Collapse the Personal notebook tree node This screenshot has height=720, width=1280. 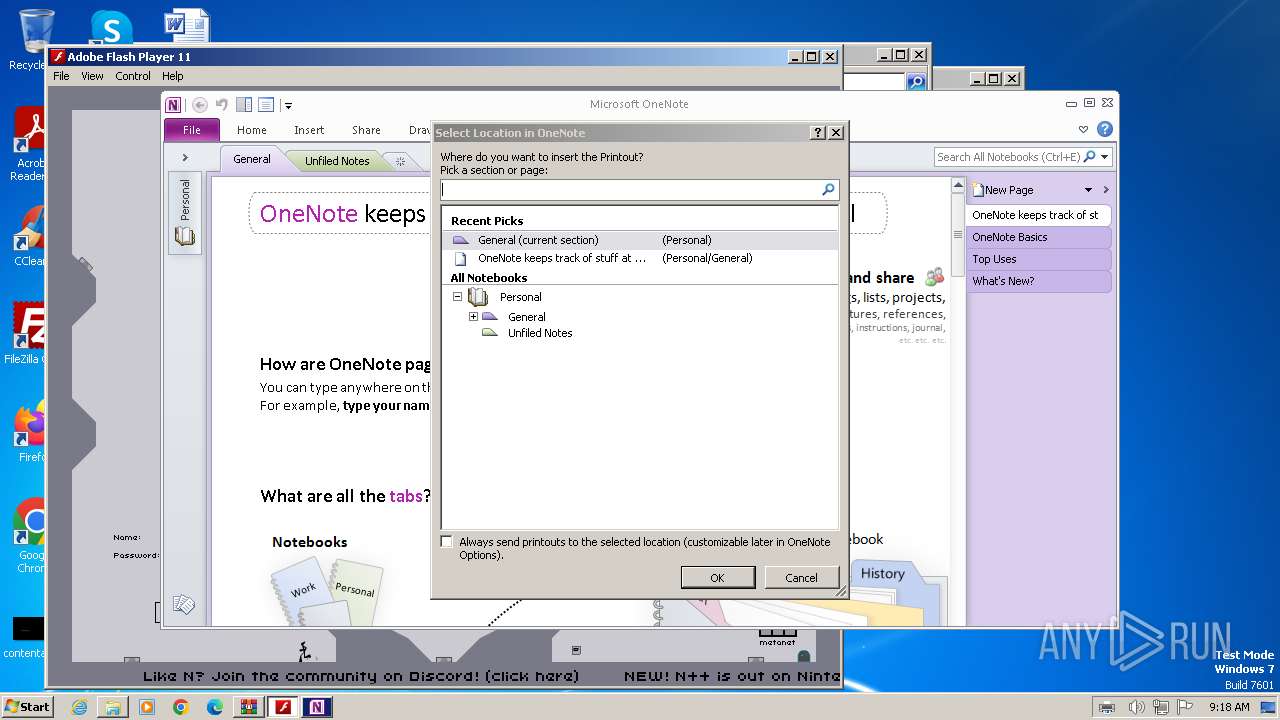457,297
